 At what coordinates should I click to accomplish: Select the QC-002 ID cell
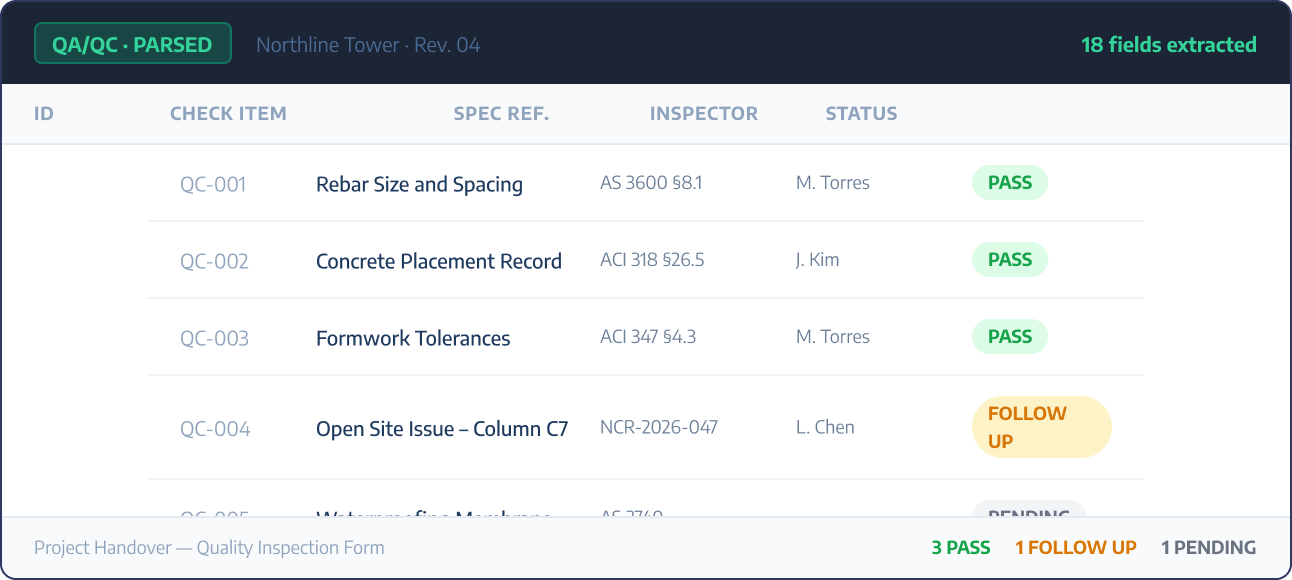(214, 261)
